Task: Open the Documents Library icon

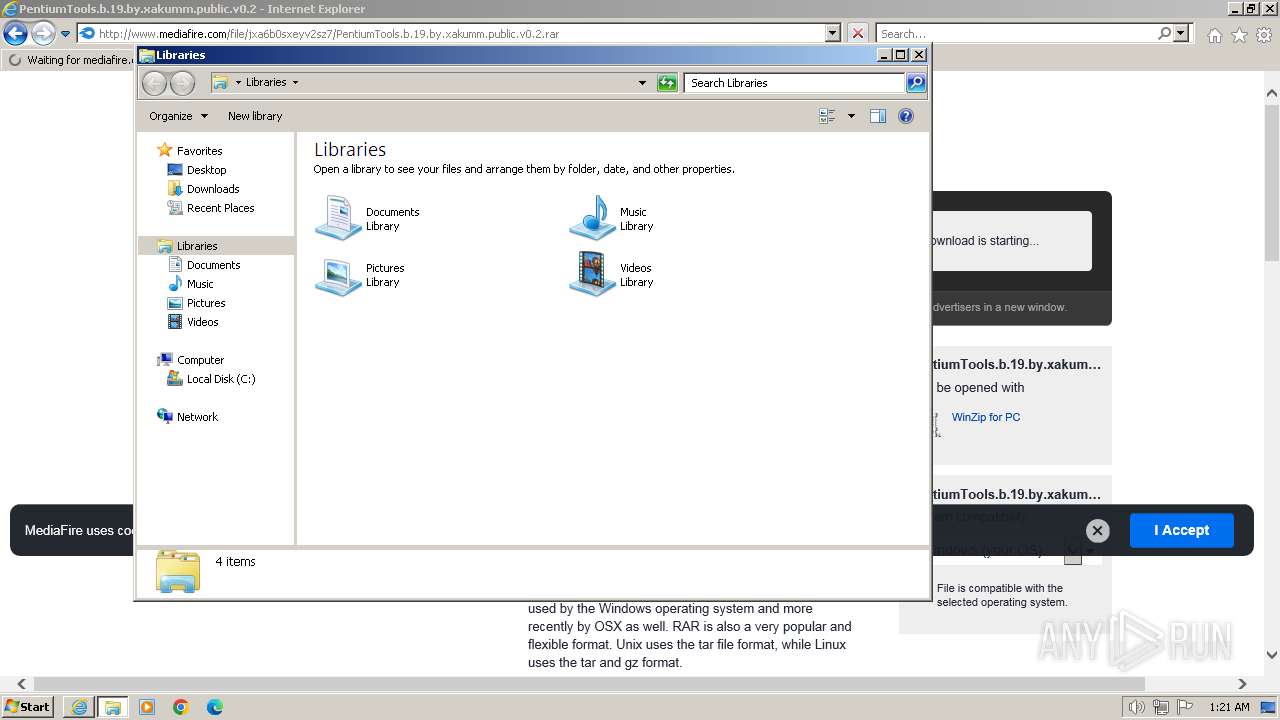Action: [339, 218]
